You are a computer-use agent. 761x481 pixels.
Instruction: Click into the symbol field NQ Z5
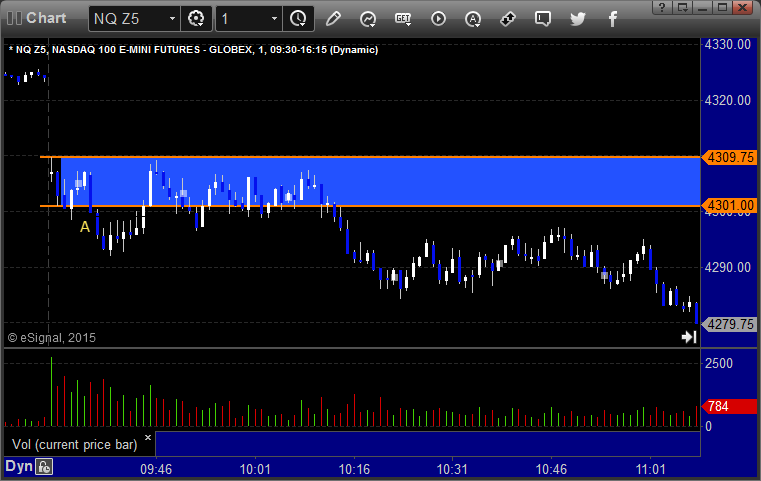click(x=129, y=19)
